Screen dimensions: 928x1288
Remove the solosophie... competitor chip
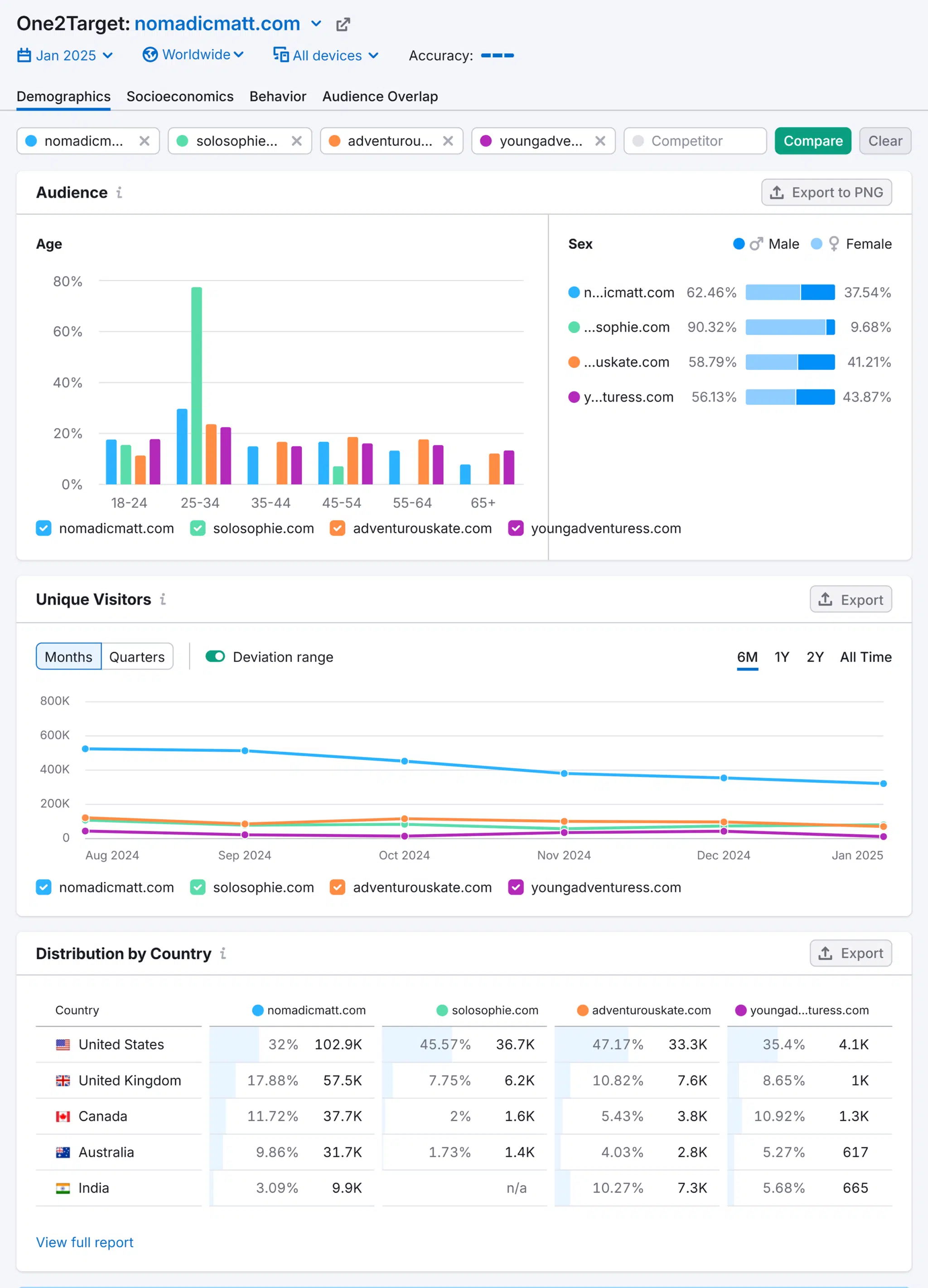point(297,141)
